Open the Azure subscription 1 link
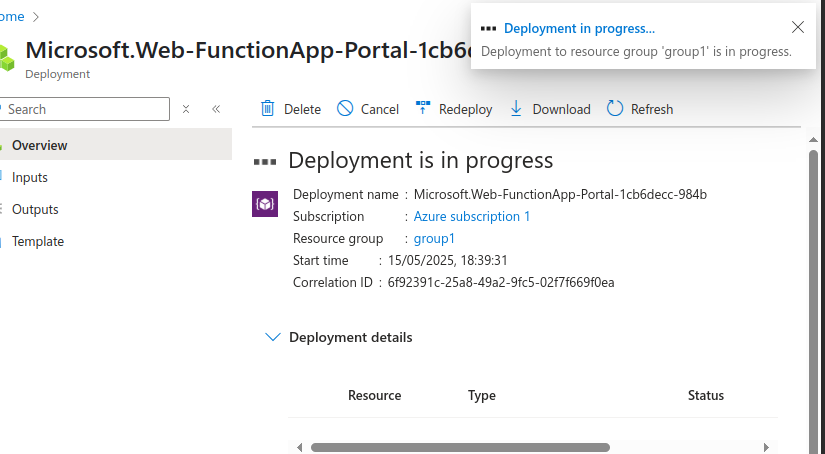Screen dimensions: 825x454 (472, 216)
